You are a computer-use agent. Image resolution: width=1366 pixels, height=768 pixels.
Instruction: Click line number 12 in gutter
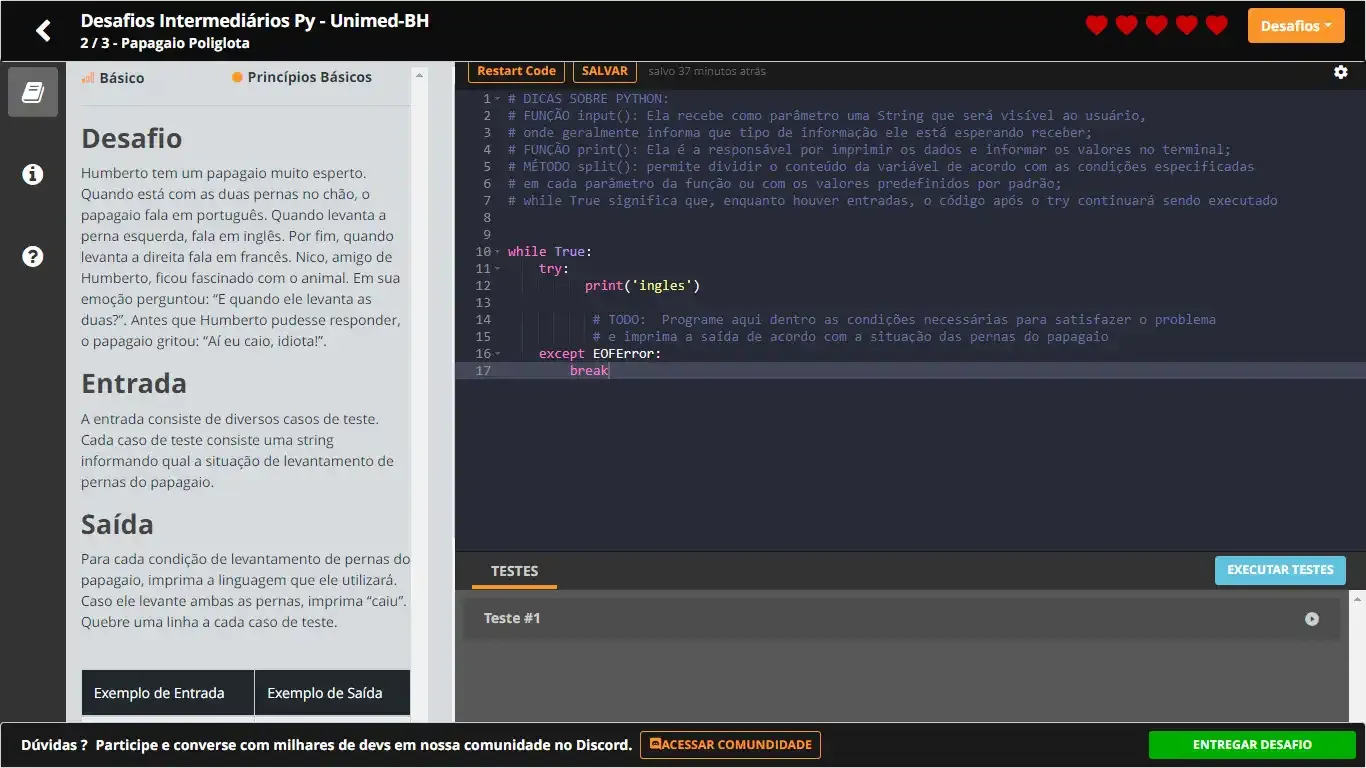tap(484, 286)
